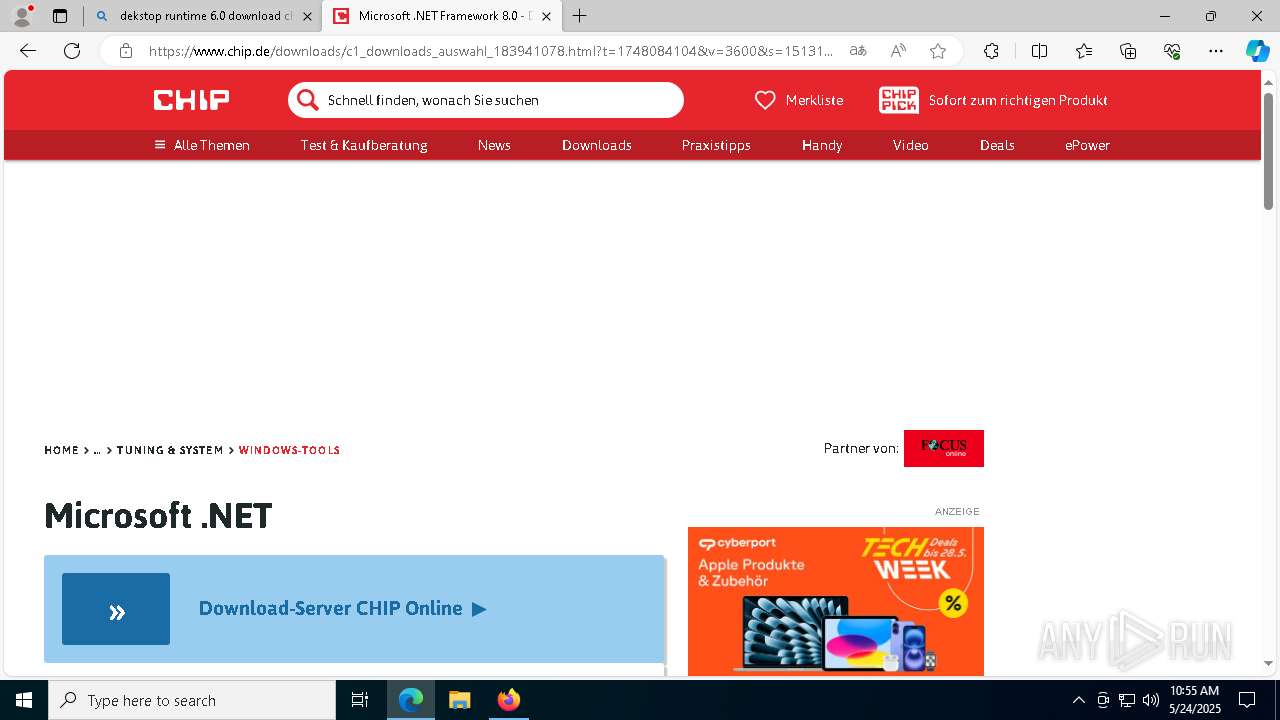Viewport: 1280px width, 720px height.
Task: Open Test & Kaufberatung menu
Action: click(364, 145)
